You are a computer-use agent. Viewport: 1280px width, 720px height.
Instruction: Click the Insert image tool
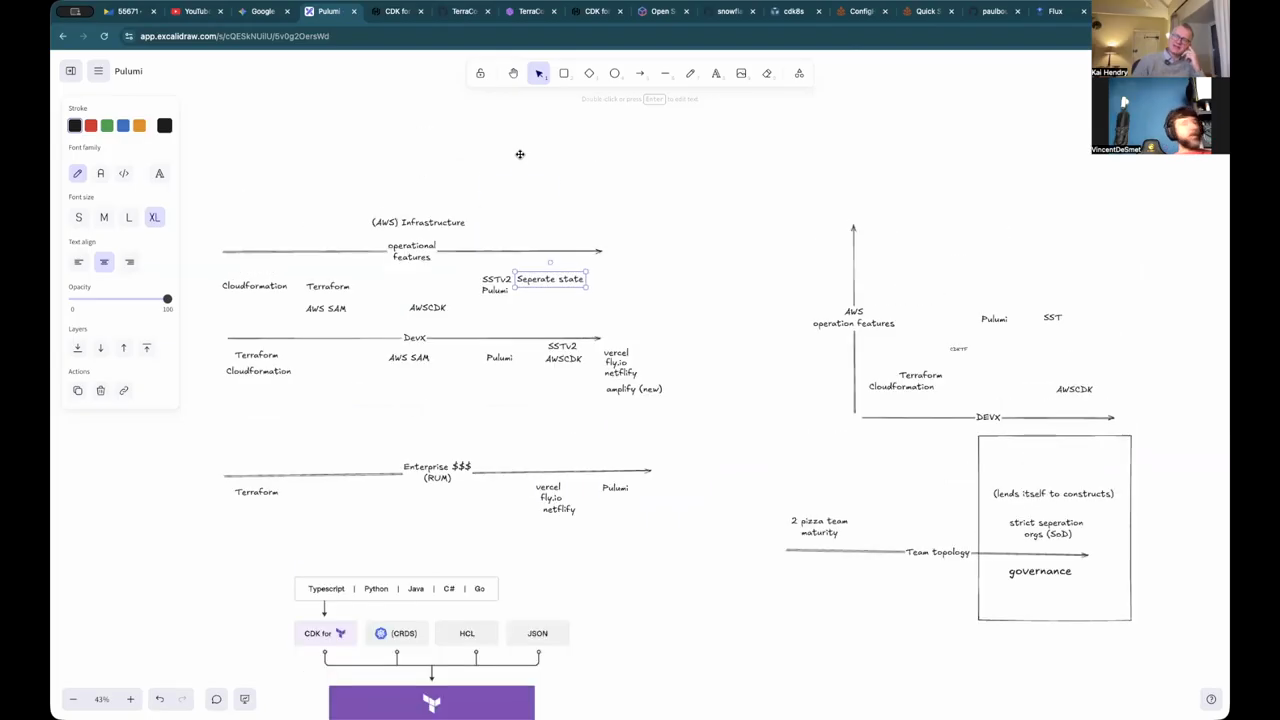coord(741,73)
